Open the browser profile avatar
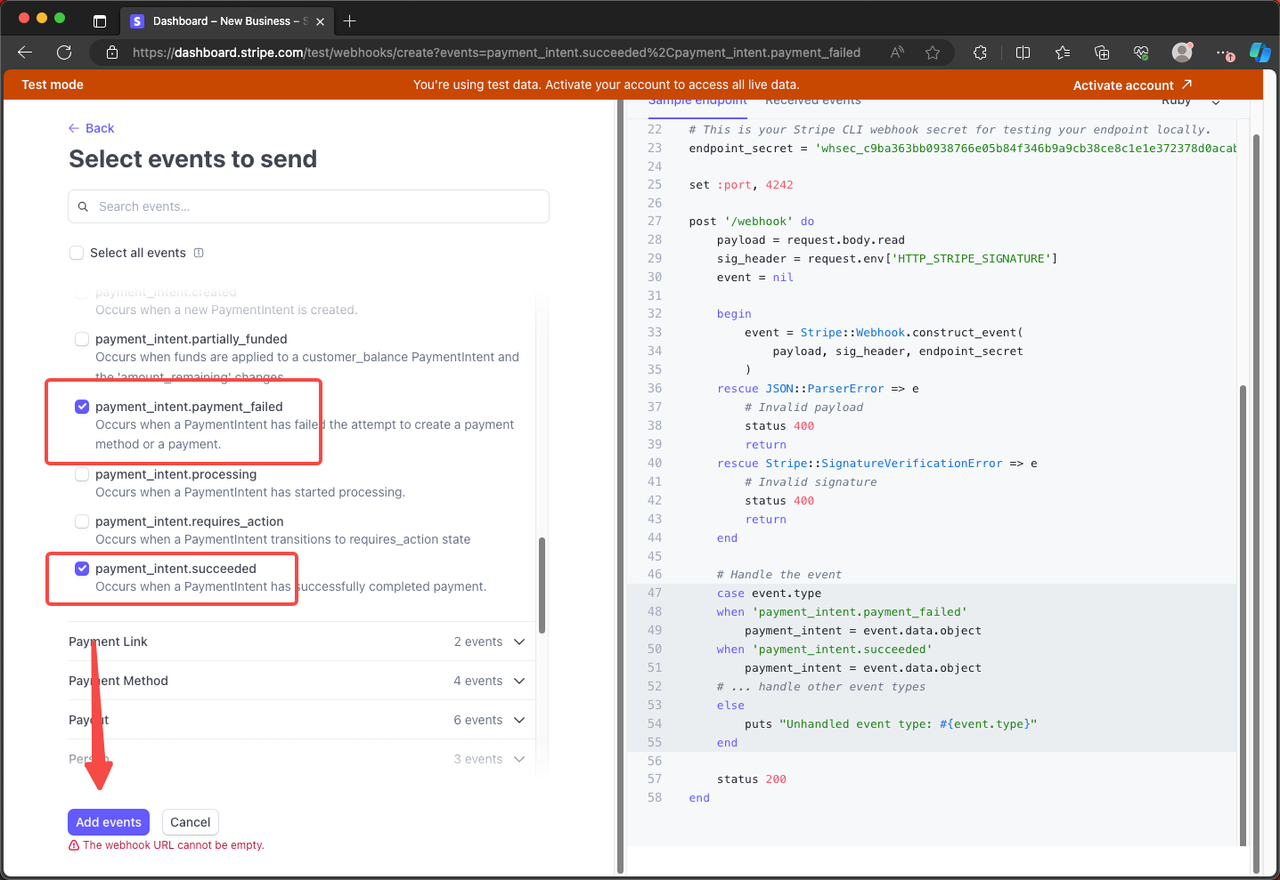The image size is (1280, 880). (1182, 53)
